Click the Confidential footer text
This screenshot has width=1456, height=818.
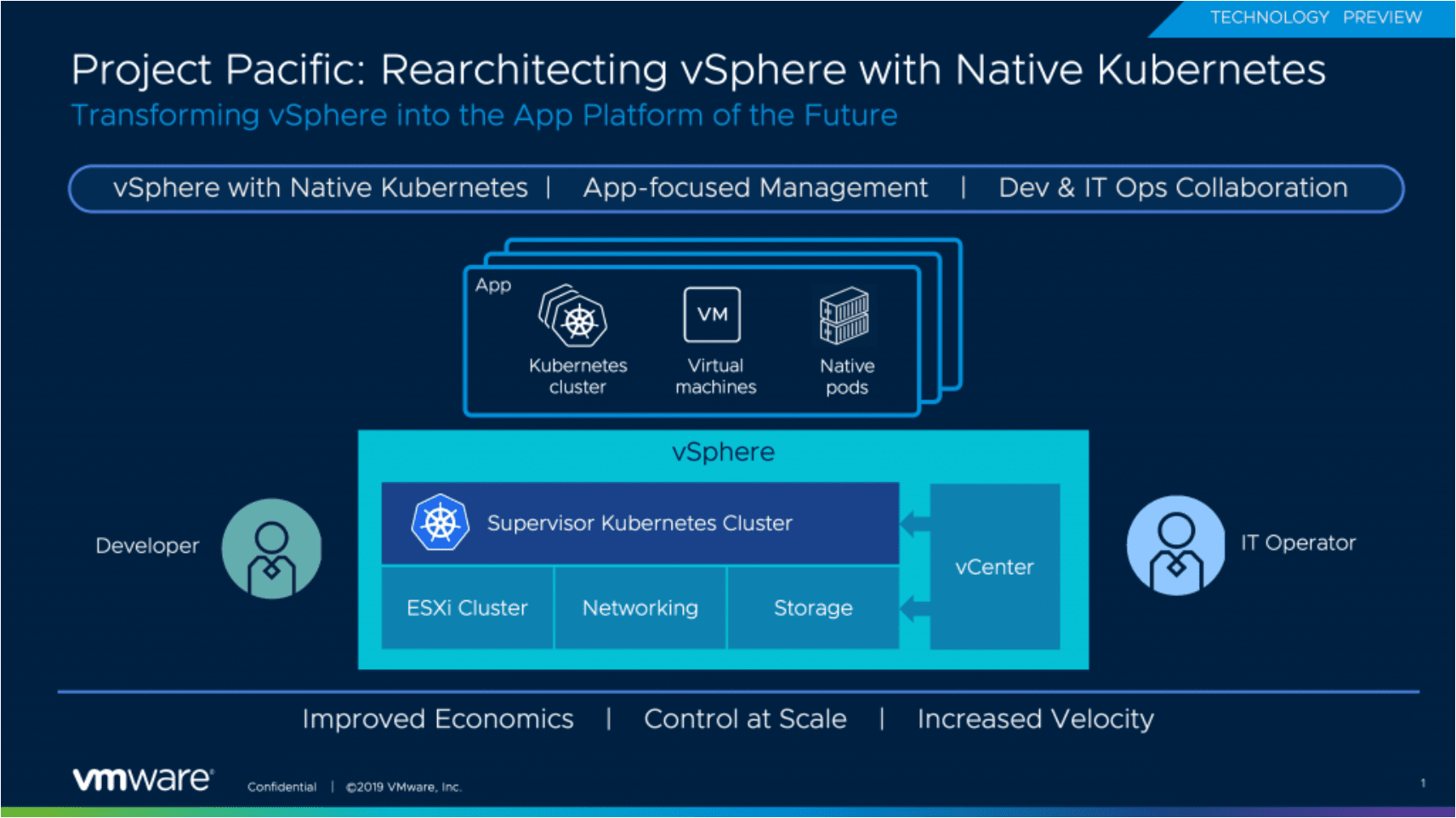point(282,787)
